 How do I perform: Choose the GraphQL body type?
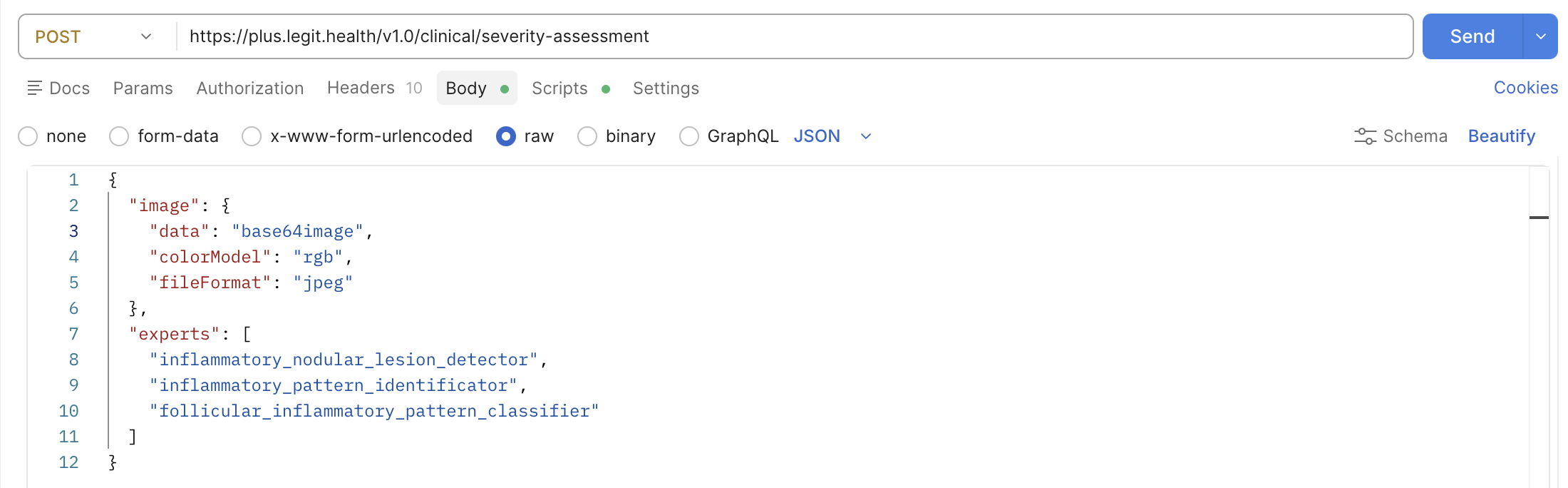coord(689,136)
